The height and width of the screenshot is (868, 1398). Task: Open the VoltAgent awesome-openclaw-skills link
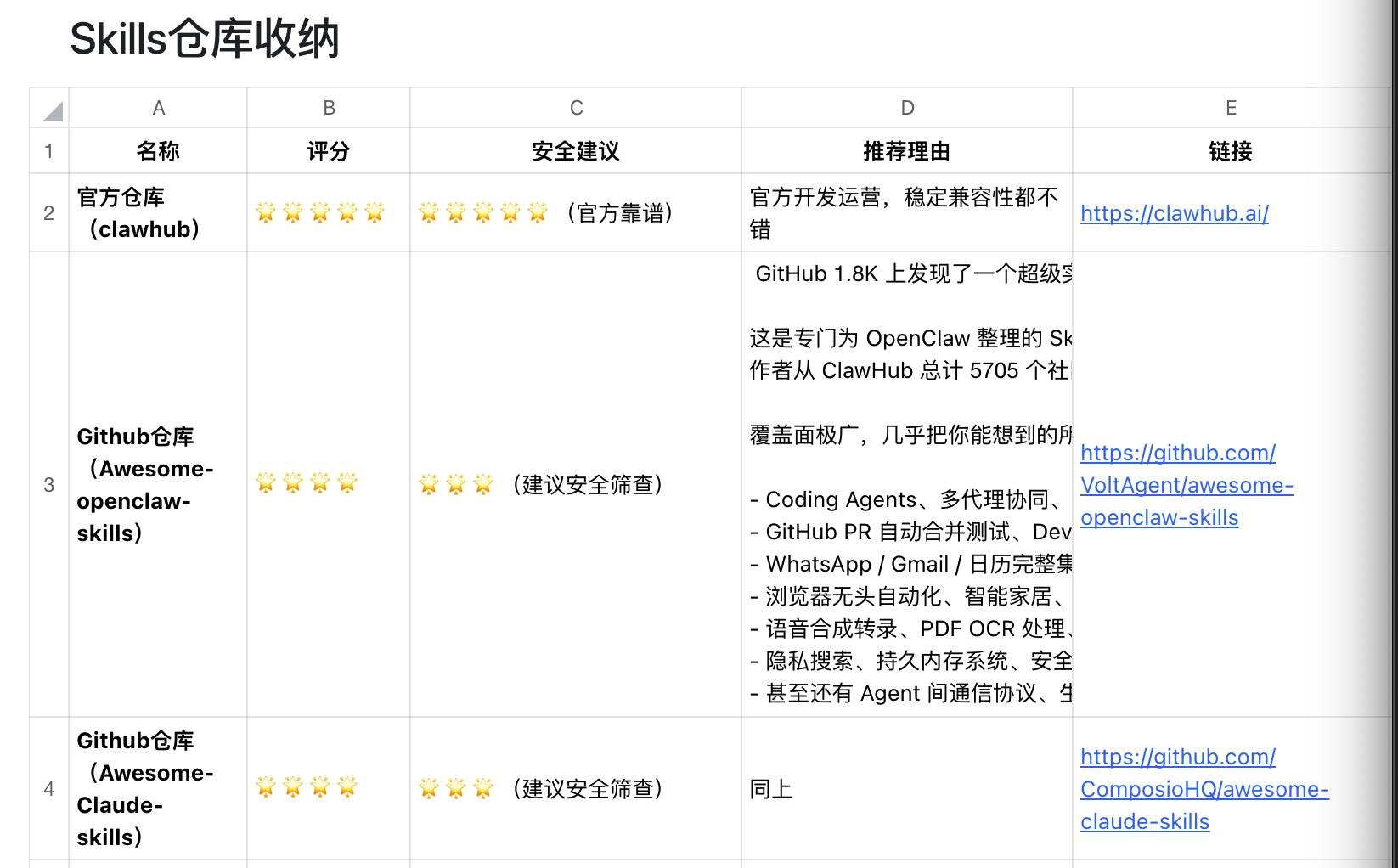[x=1187, y=485]
